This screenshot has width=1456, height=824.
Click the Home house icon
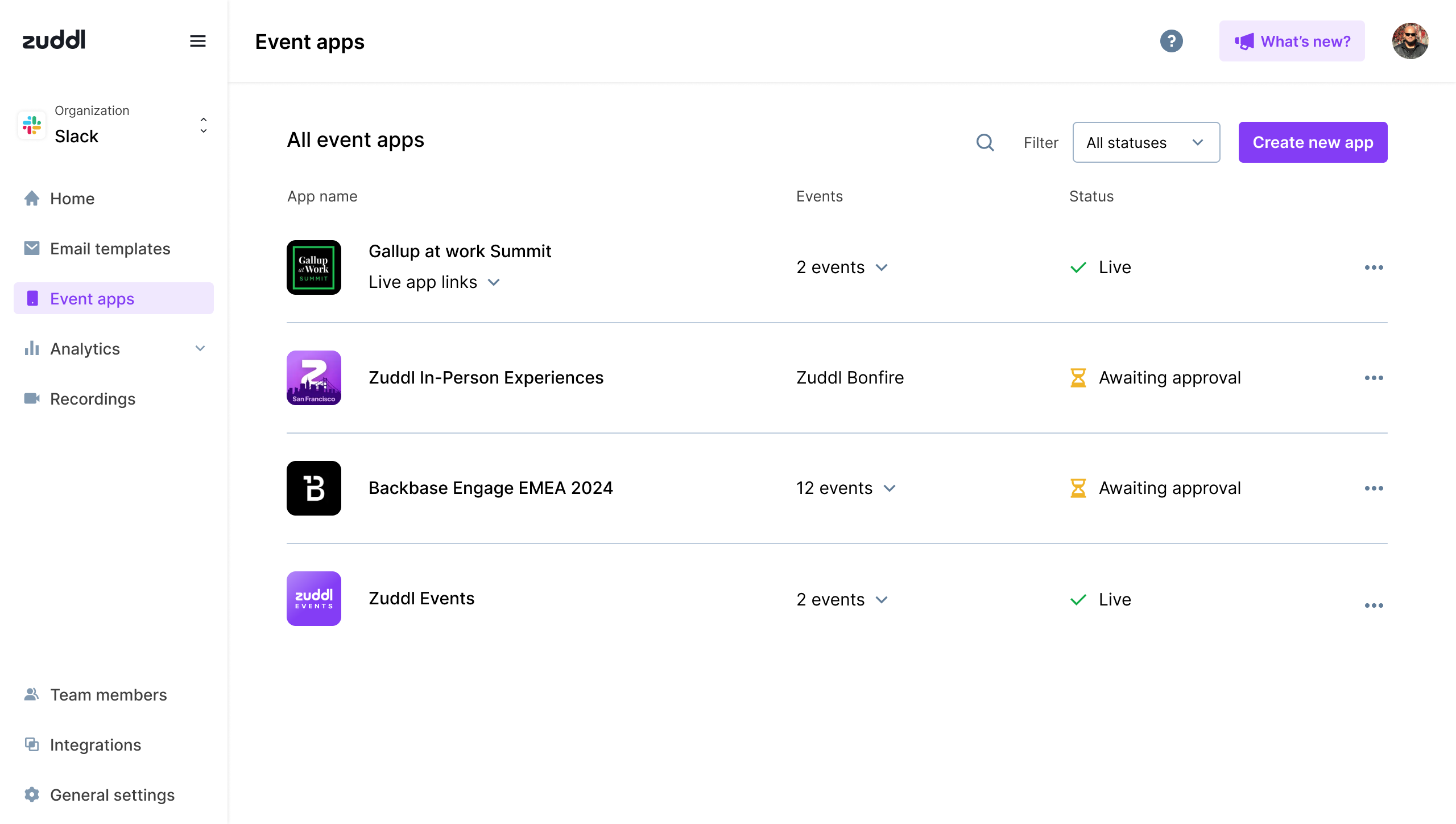(32, 198)
